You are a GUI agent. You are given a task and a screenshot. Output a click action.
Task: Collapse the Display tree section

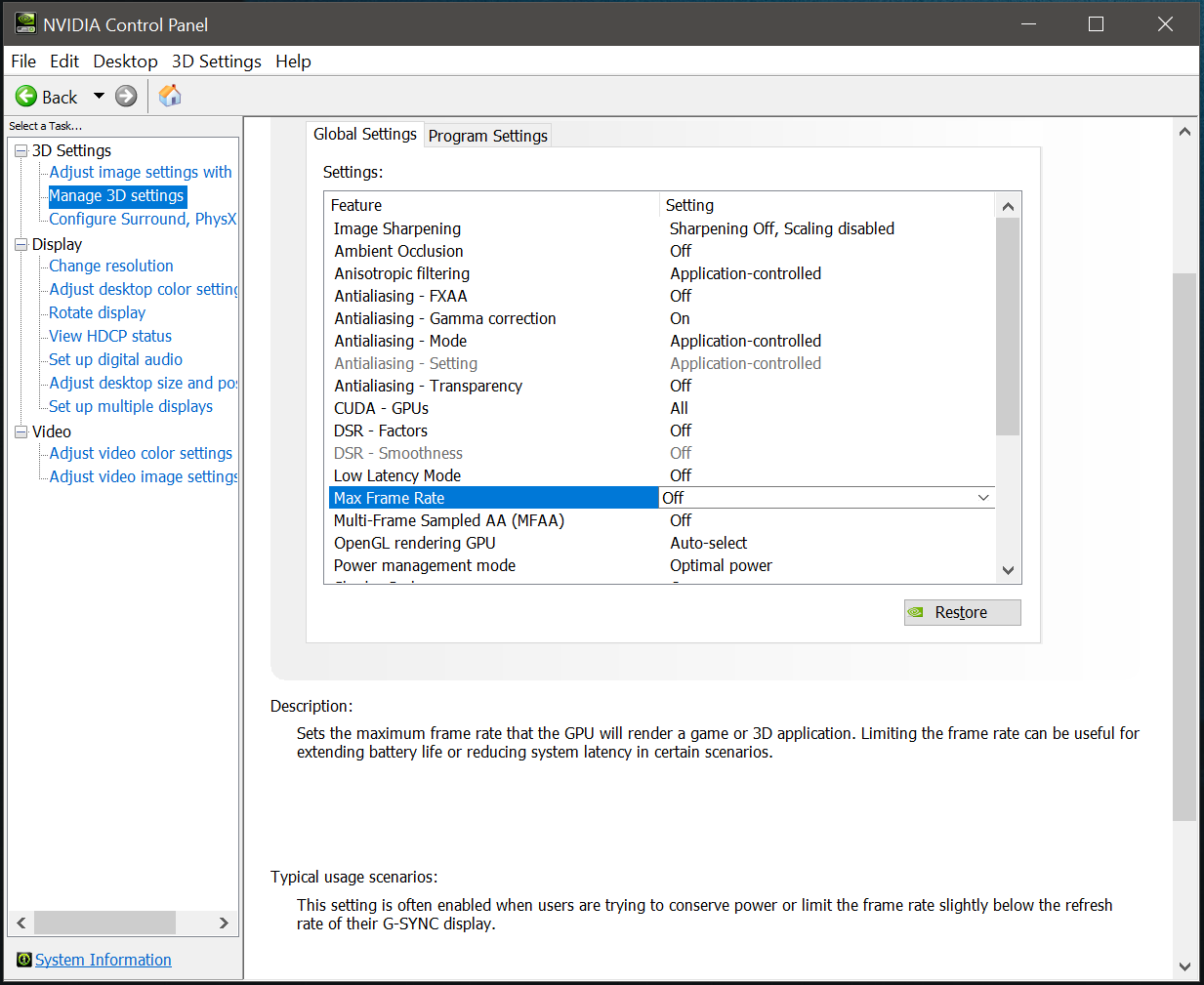[19, 244]
